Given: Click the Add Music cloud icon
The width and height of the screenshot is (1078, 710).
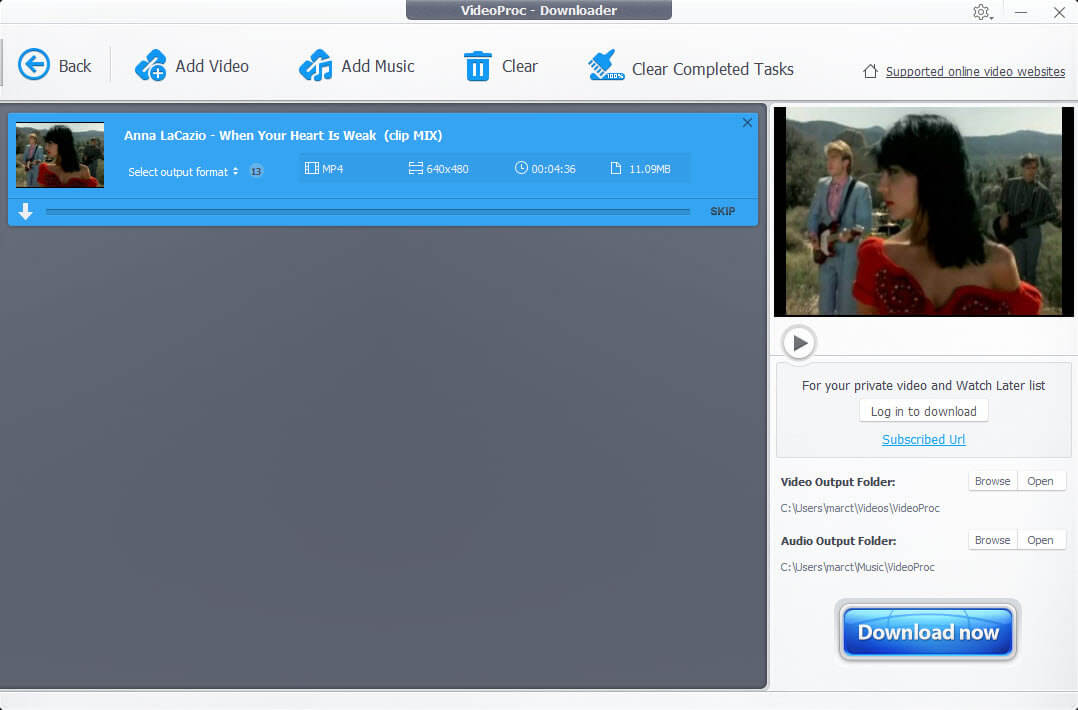Looking at the screenshot, I should tap(316, 65).
